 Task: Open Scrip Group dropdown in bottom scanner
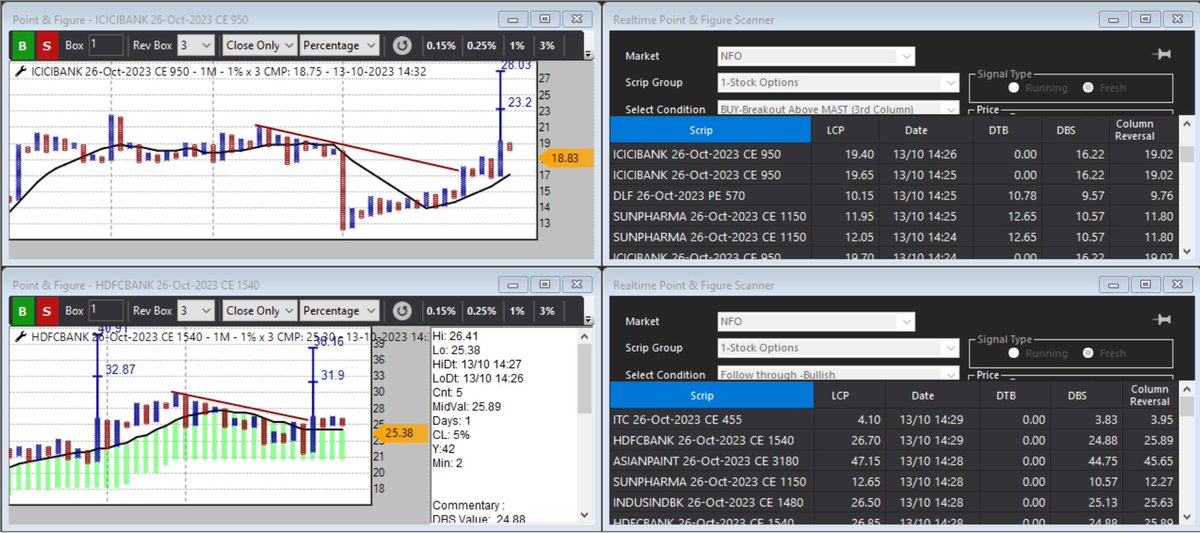[838, 348]
